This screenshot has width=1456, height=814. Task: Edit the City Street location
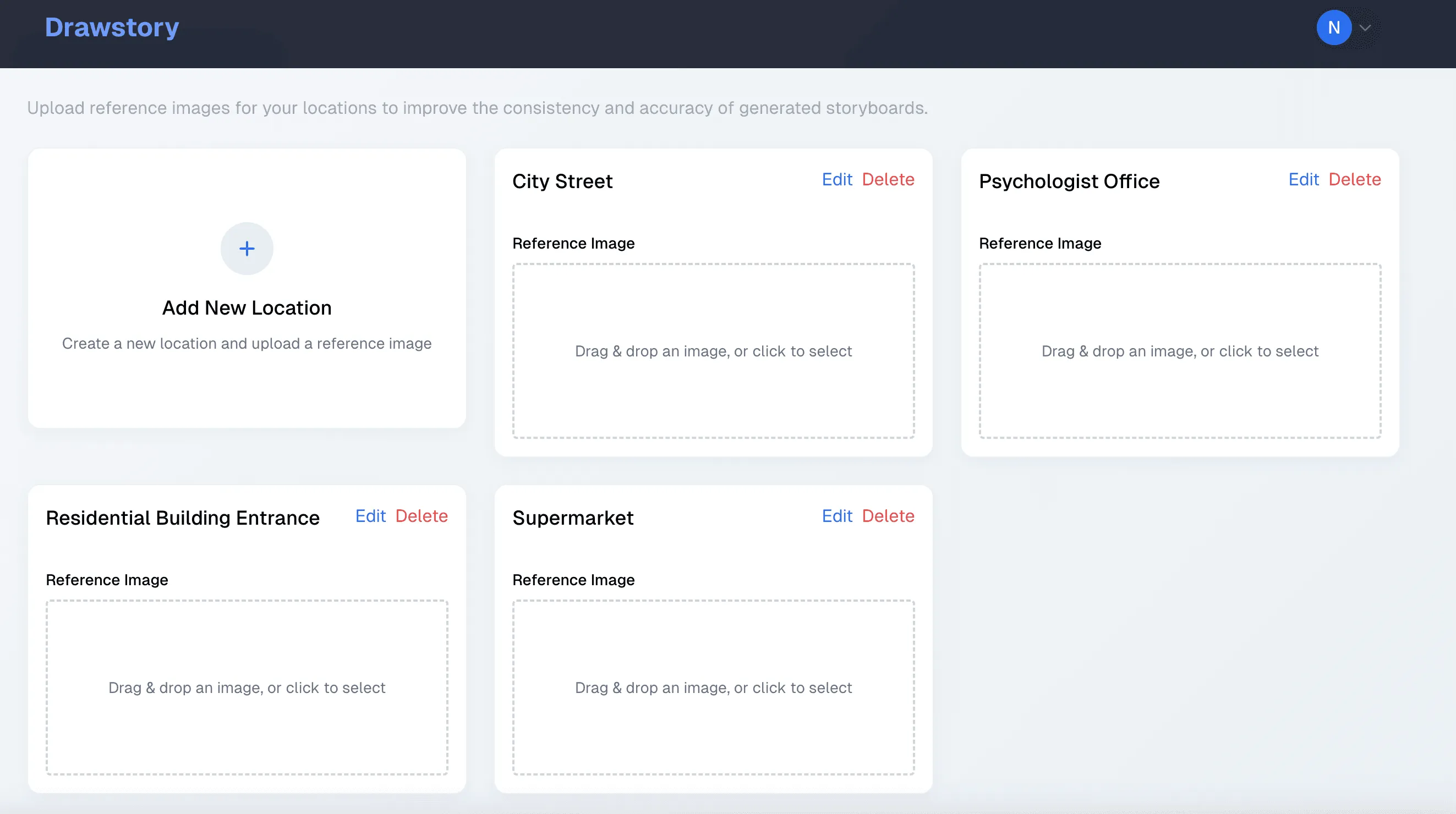click(836, 180)
